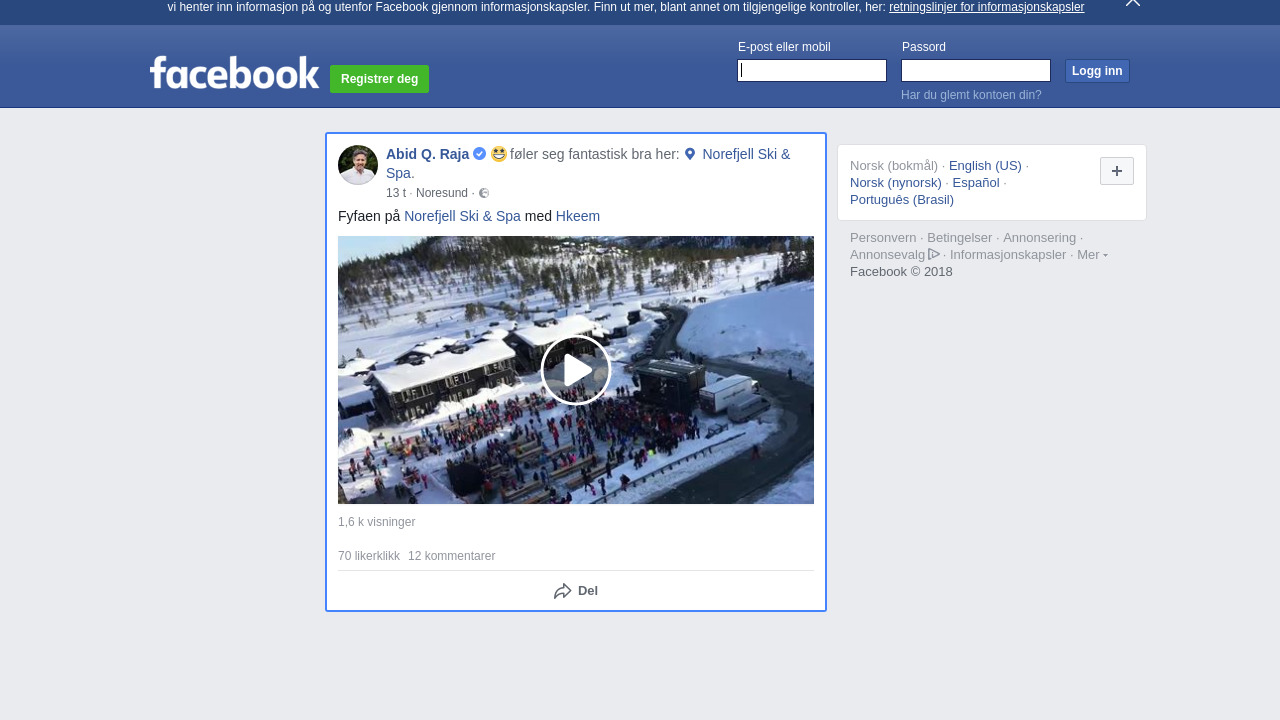1280x720 pixels.
Task: Play the Norefjell video
Action: pyautogui.click(x=576, y=370)
